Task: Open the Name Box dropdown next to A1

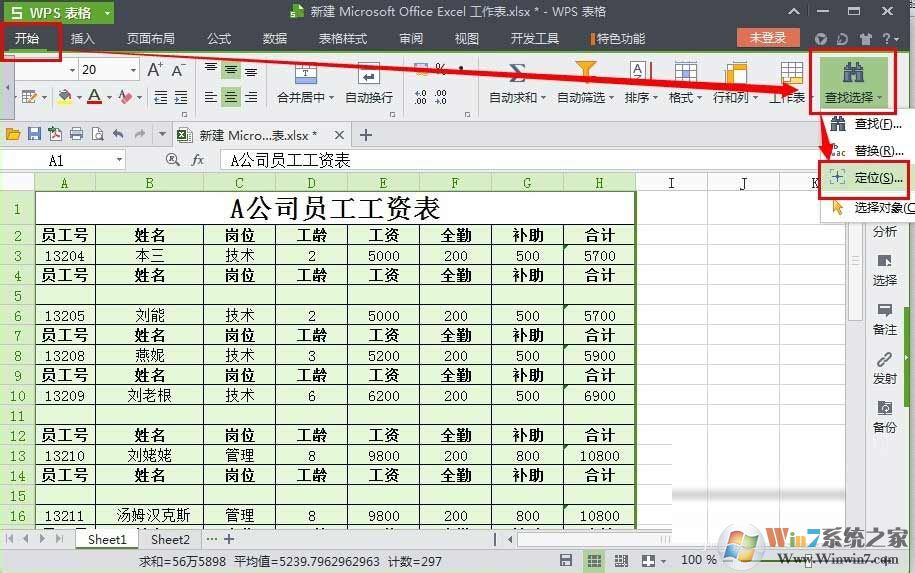Action: point(119,160)
